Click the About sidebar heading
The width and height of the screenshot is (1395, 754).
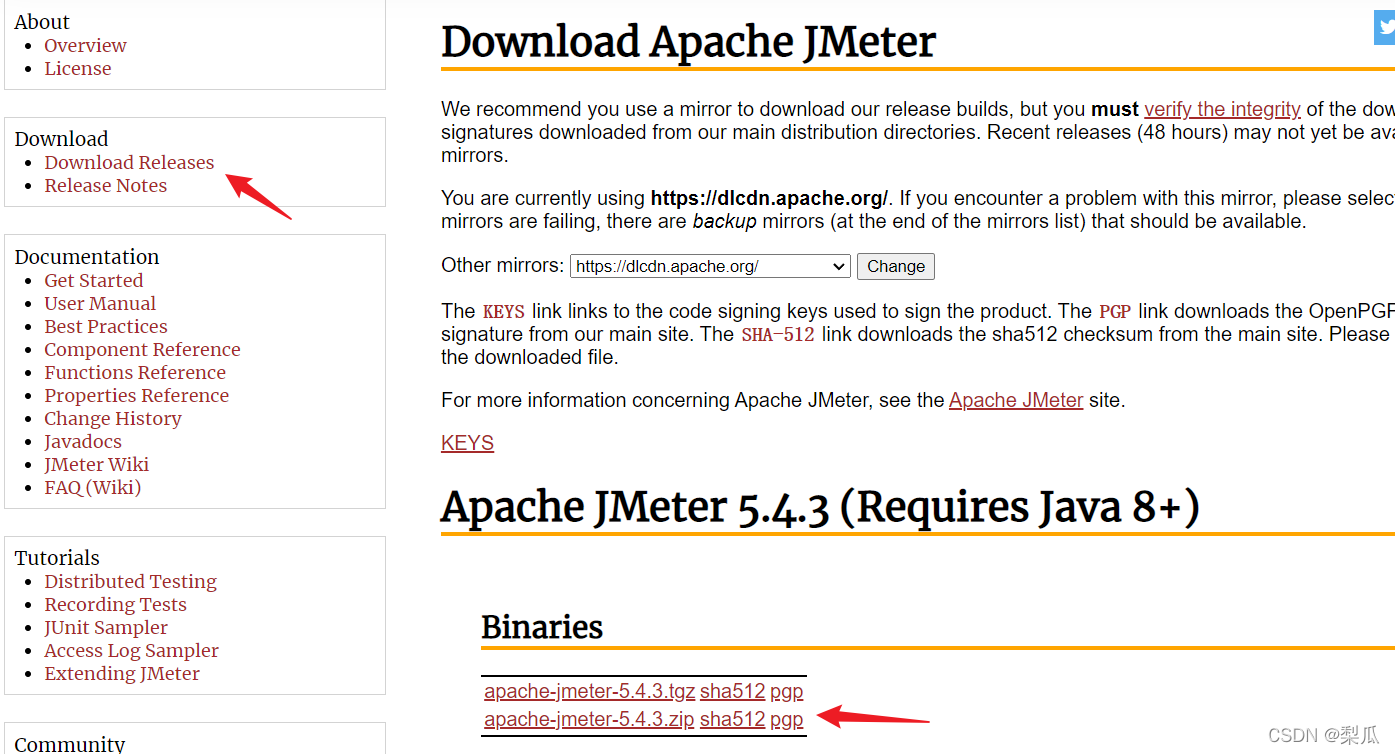click(x=42, y=22)
